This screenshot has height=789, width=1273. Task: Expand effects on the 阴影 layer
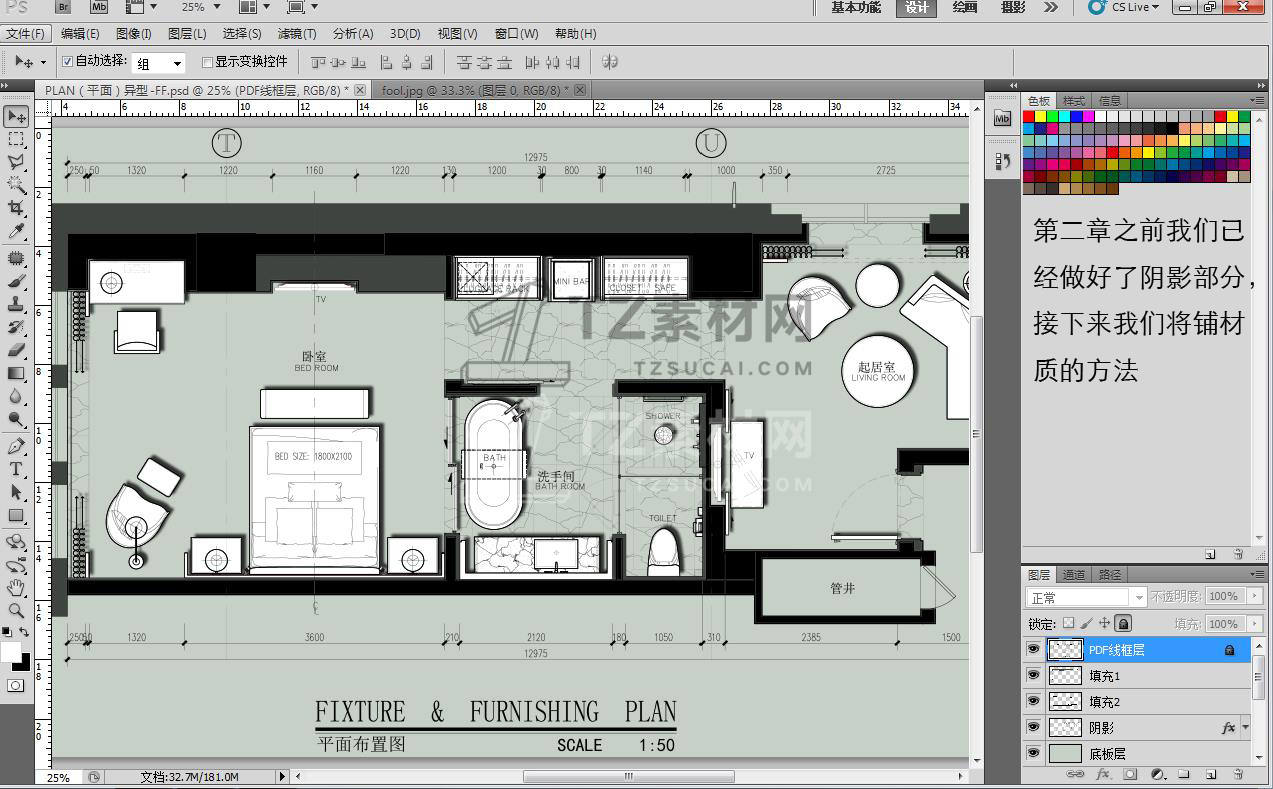pyautogui.click(x=1245, y=728)
